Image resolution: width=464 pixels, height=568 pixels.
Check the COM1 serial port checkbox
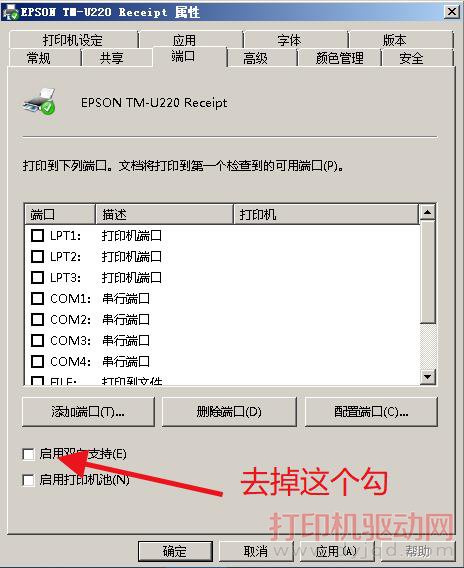point(37,298)
